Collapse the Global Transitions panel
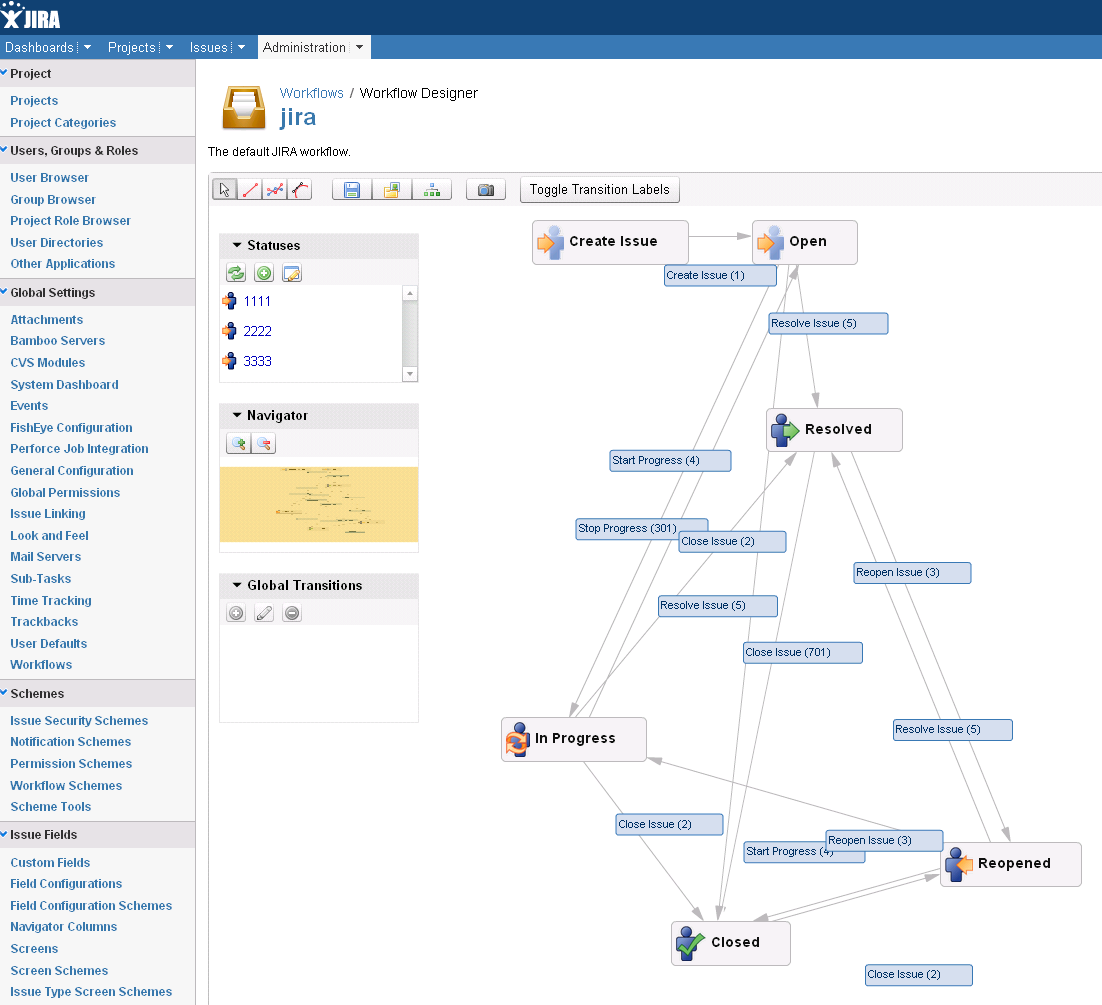The image size is (1102, 1005). [x=237, y=585]
